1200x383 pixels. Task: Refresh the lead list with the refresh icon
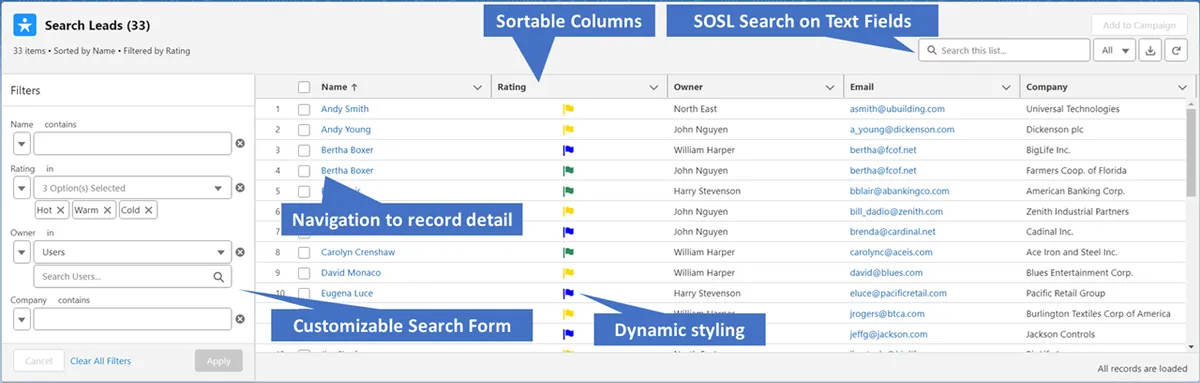tap(1176, 51)
